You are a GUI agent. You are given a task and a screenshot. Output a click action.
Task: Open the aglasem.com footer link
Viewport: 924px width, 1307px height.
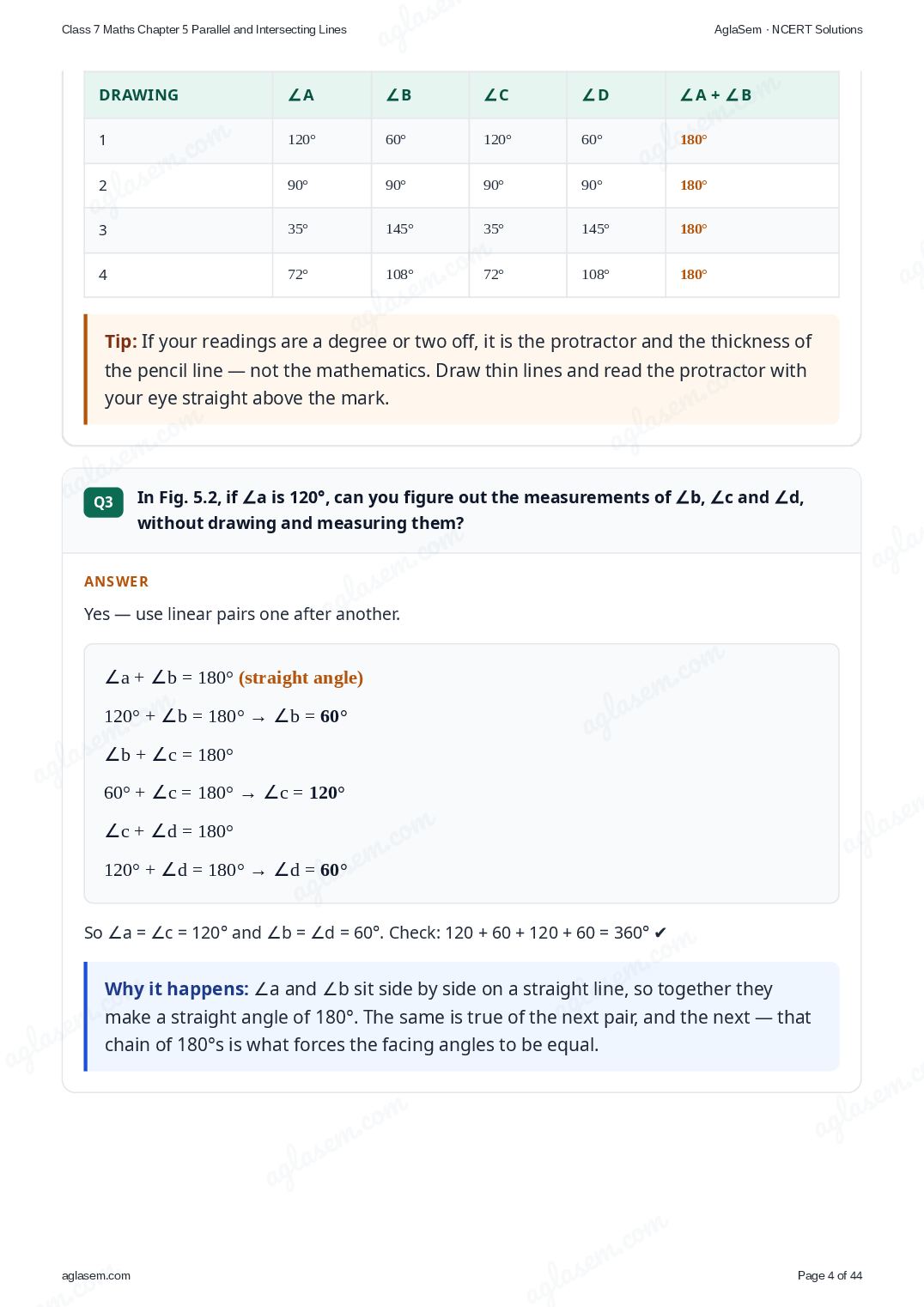pyautogui.click(x=96, y=1275)
